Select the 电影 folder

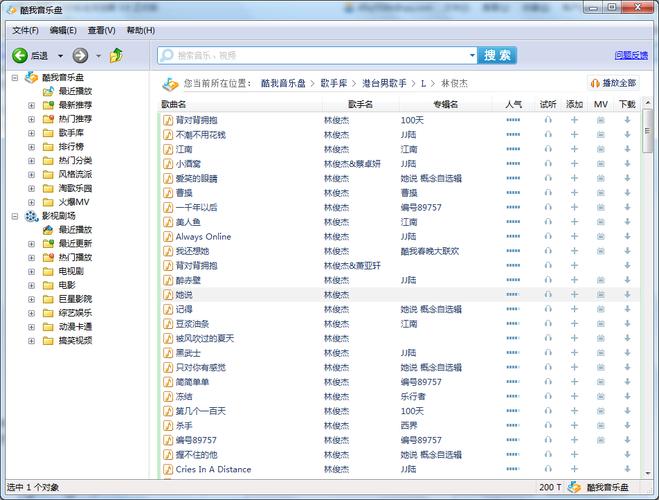point(67,285)
